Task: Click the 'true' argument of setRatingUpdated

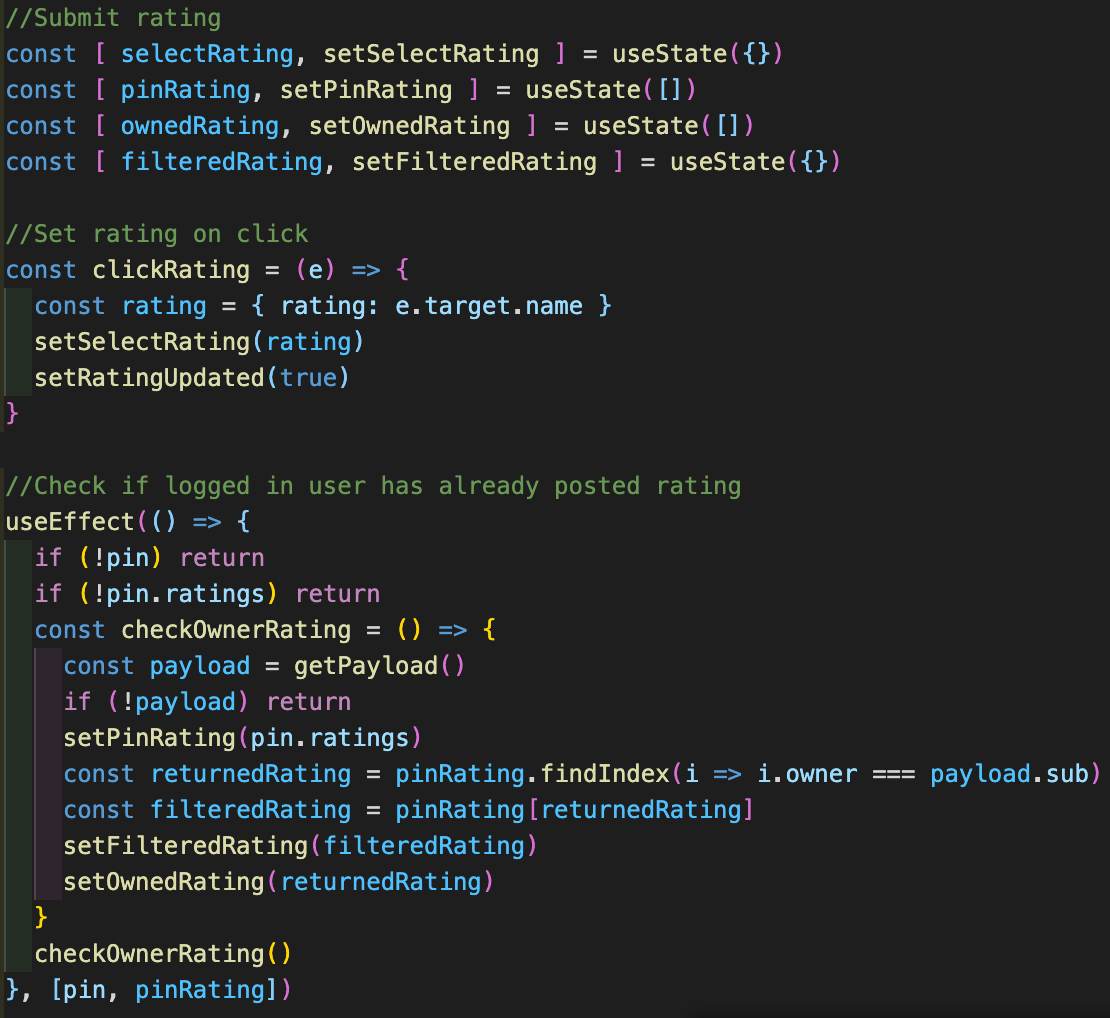Action: 308,378
